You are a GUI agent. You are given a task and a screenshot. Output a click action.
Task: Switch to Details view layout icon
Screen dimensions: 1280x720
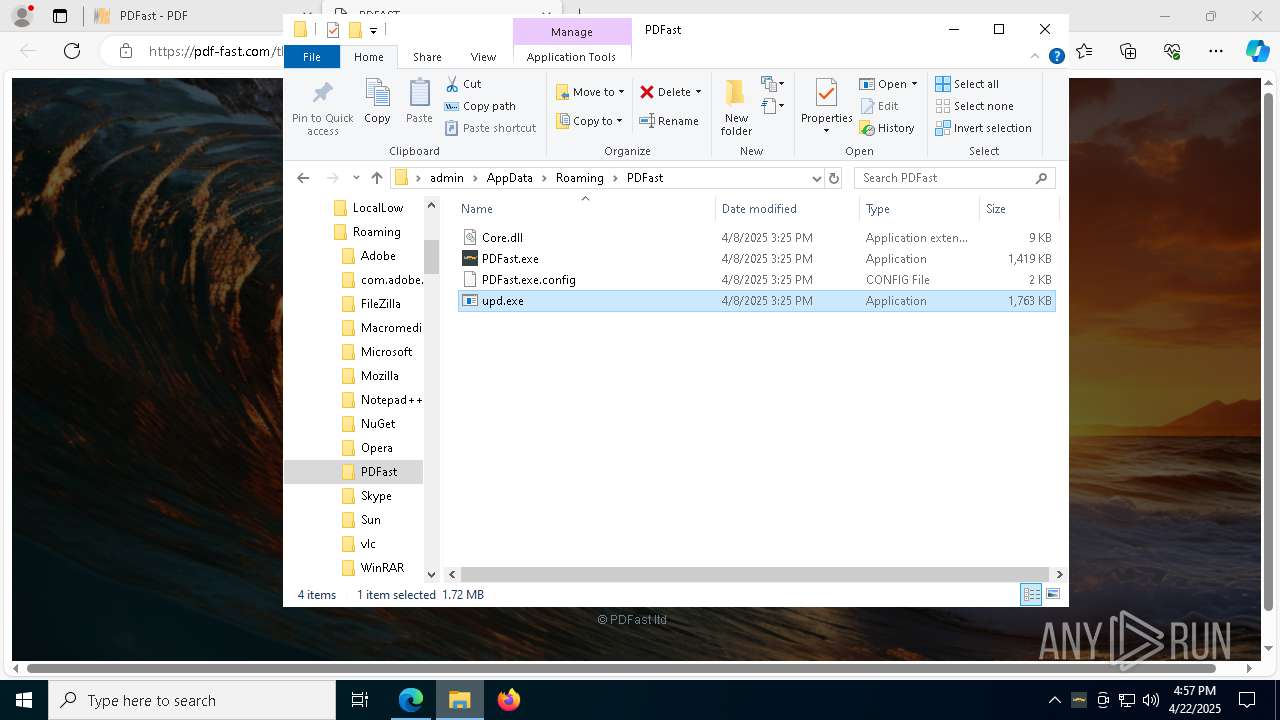tap(1031, 594)
